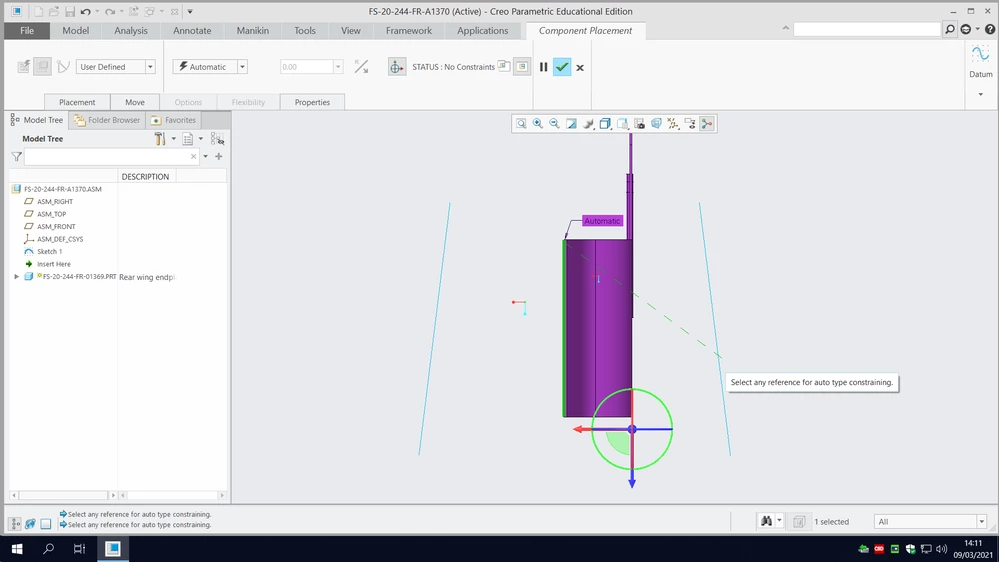The height and width of the screenshot is (562, 999).
Task: Switch to the Model ribbon tab
Action: [x=75, y=31]
